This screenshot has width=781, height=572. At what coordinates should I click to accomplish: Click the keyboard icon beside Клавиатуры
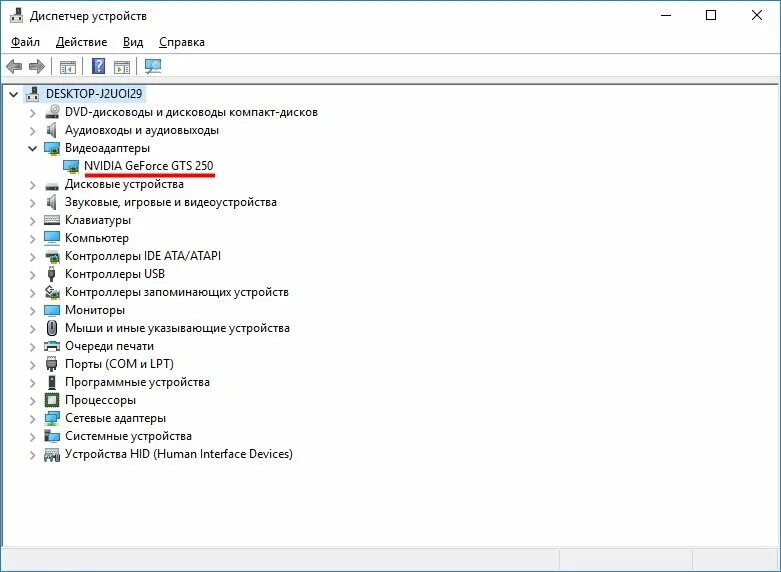pos(52,220)
